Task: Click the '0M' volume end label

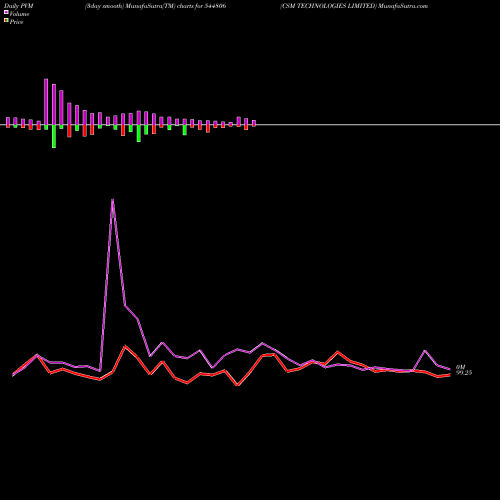Action: point(460,367)
